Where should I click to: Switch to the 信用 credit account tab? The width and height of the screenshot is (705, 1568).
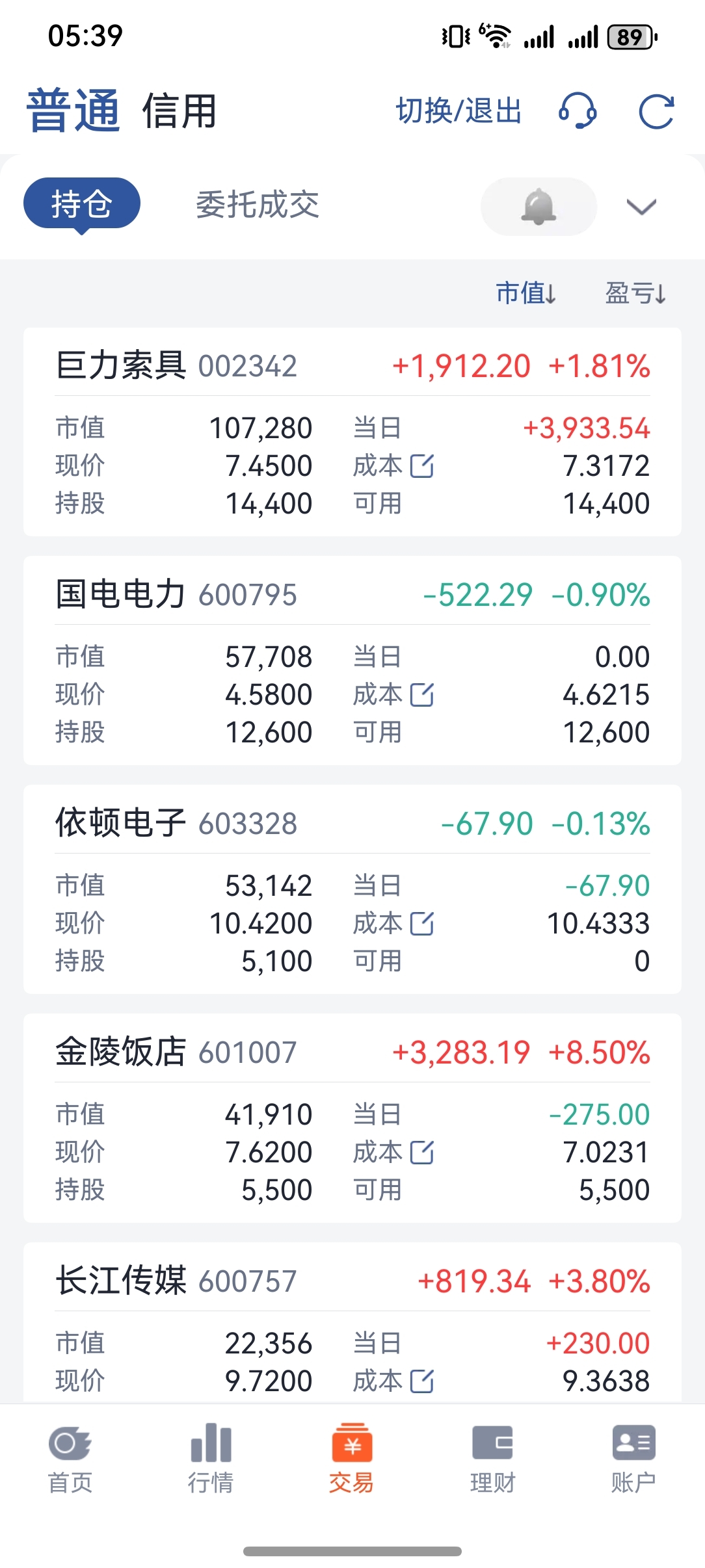180,111
